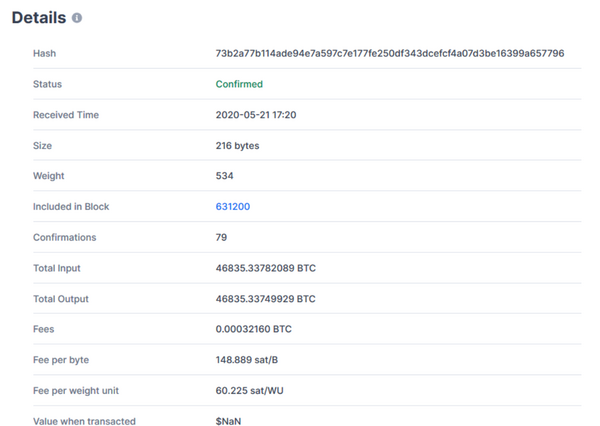Click the 148.889 sat/B value
Viewport: 600px width, 426px height.
click(246, 360)
